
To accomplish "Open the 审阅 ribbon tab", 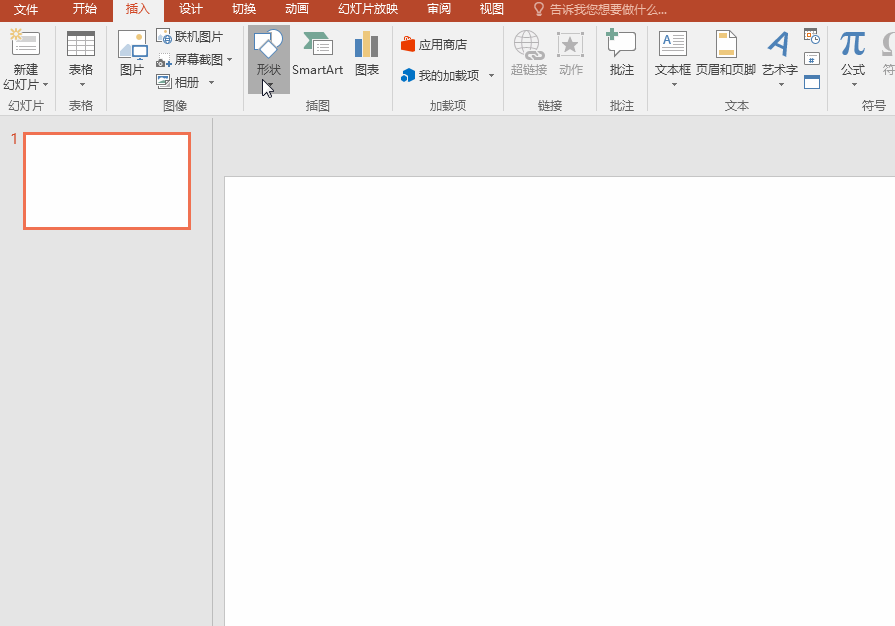I will coord(438,9).
